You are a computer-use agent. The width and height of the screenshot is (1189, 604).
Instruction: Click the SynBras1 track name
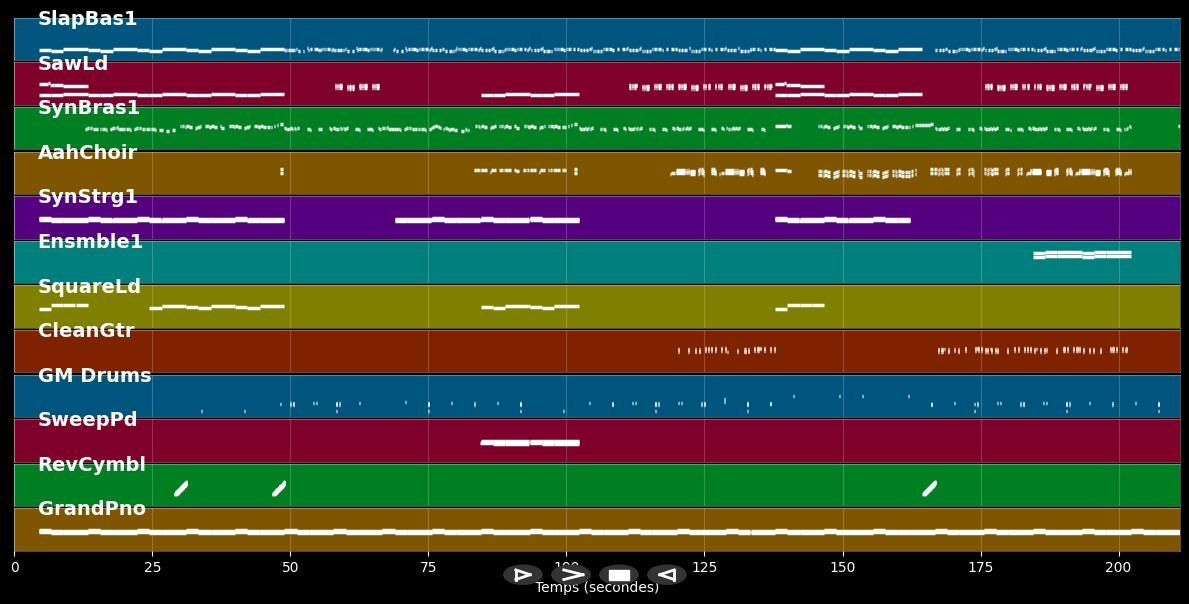(89, 108)
